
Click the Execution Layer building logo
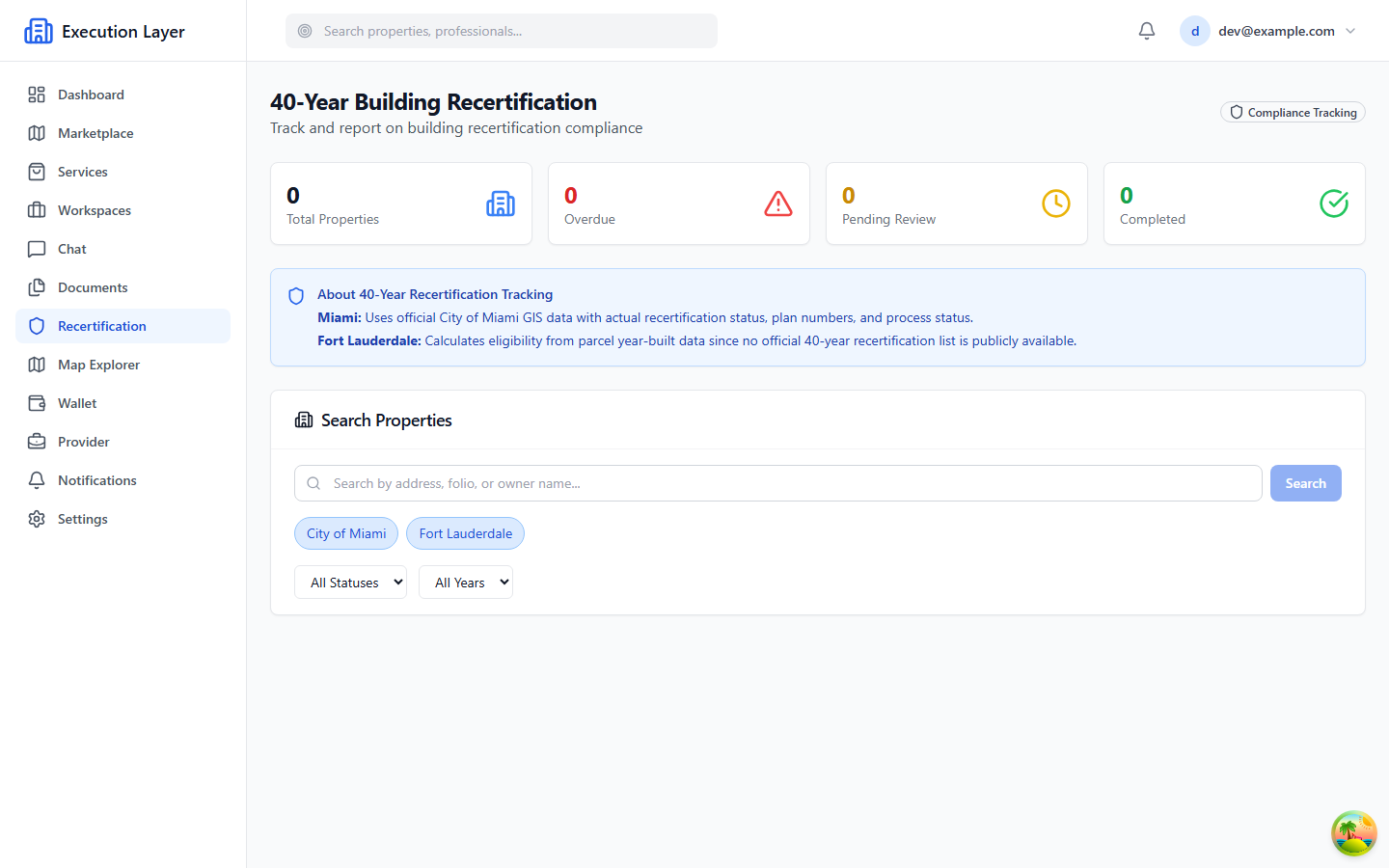click(x=39, y=31)
